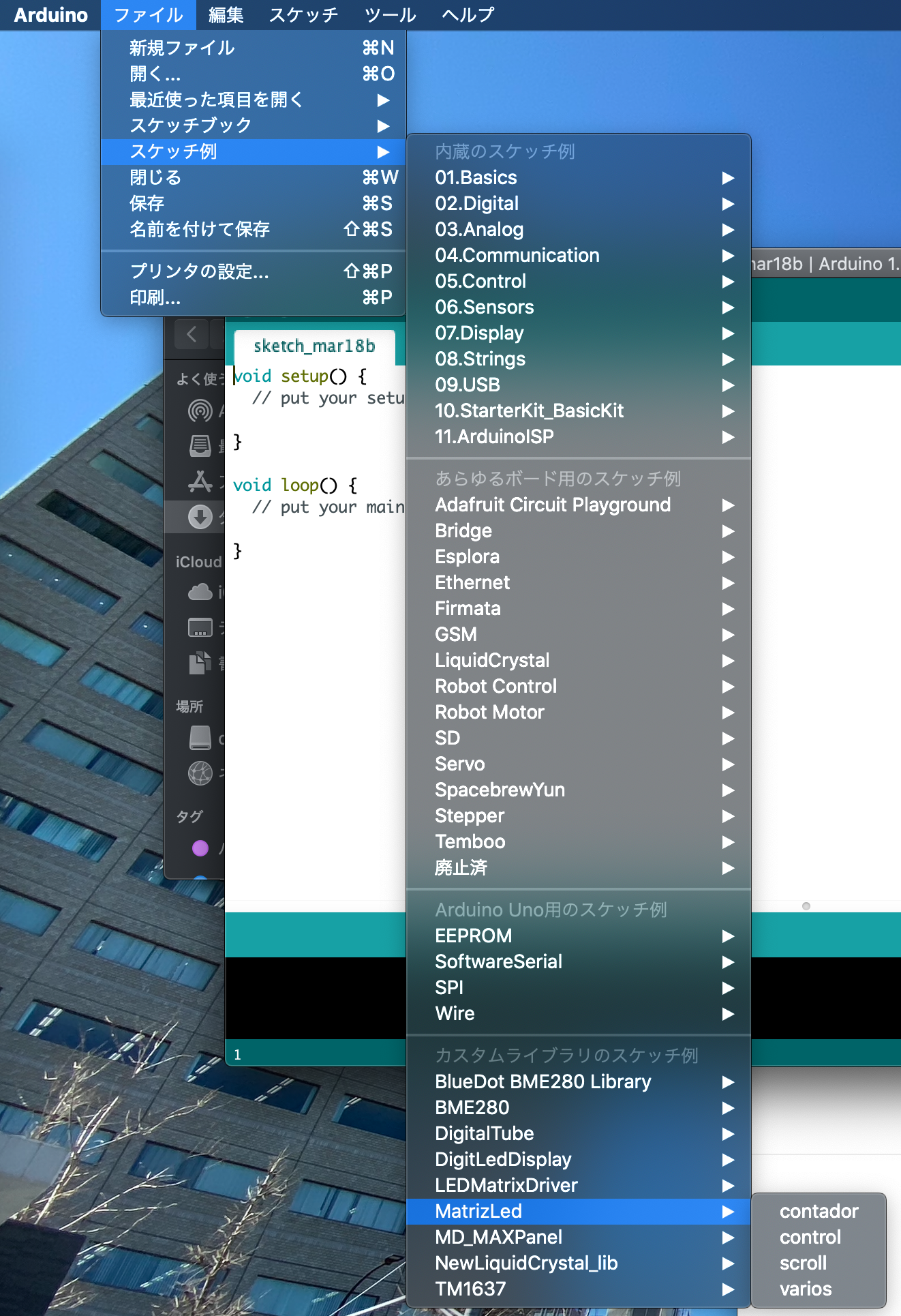Click the hard disk icon under 場所
901x1316 pixels.
tap(200, 738)
